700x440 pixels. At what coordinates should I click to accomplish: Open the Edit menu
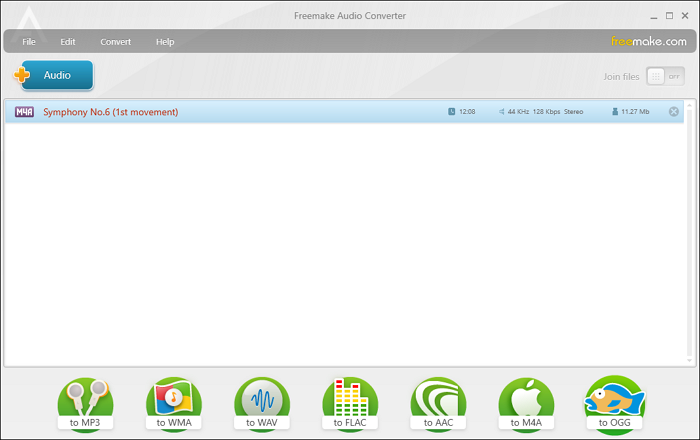(x=68, y=42)
